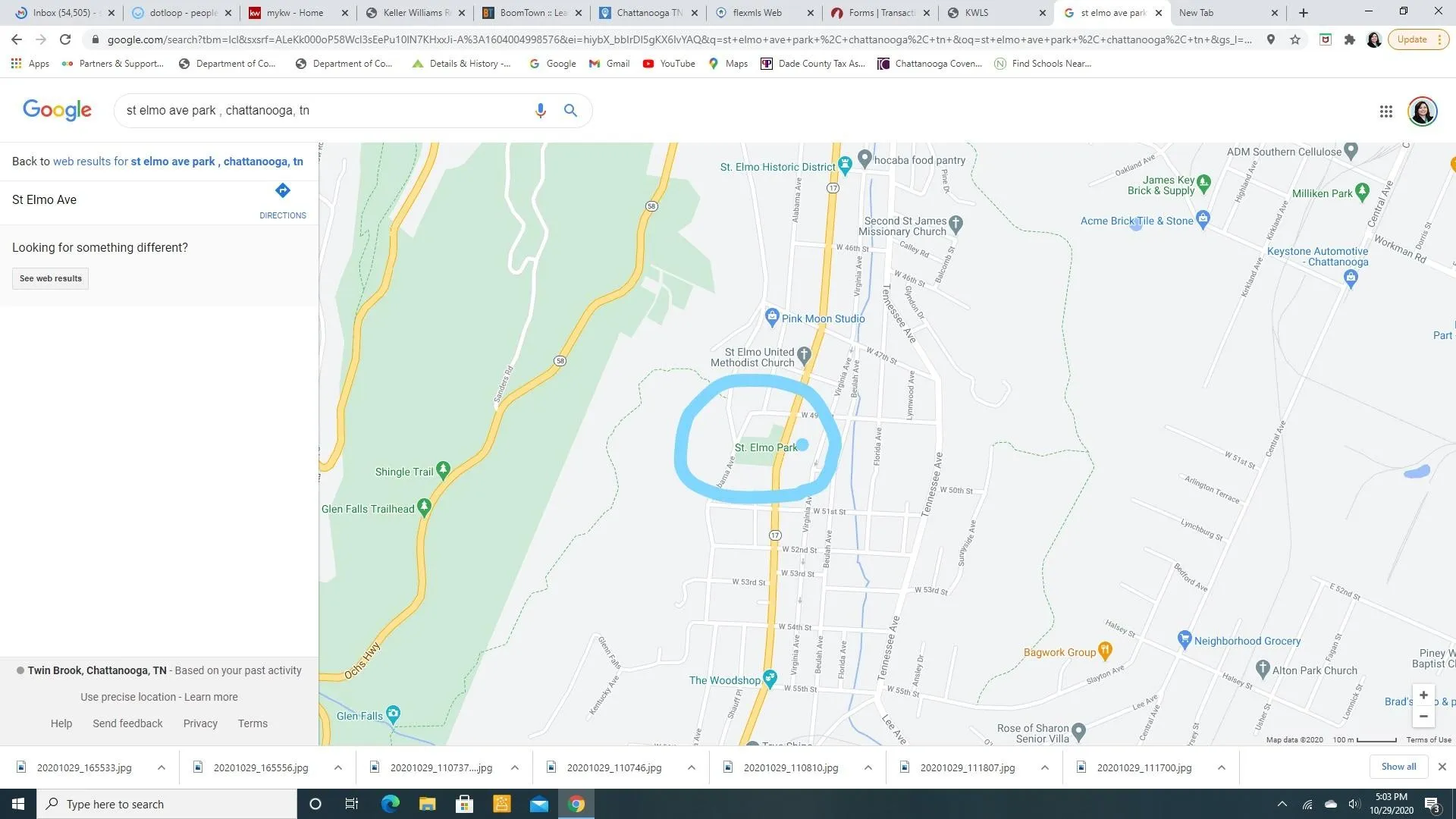
Task: Click the Directions icon for St Elmo Ave
Action: (283, 190)
